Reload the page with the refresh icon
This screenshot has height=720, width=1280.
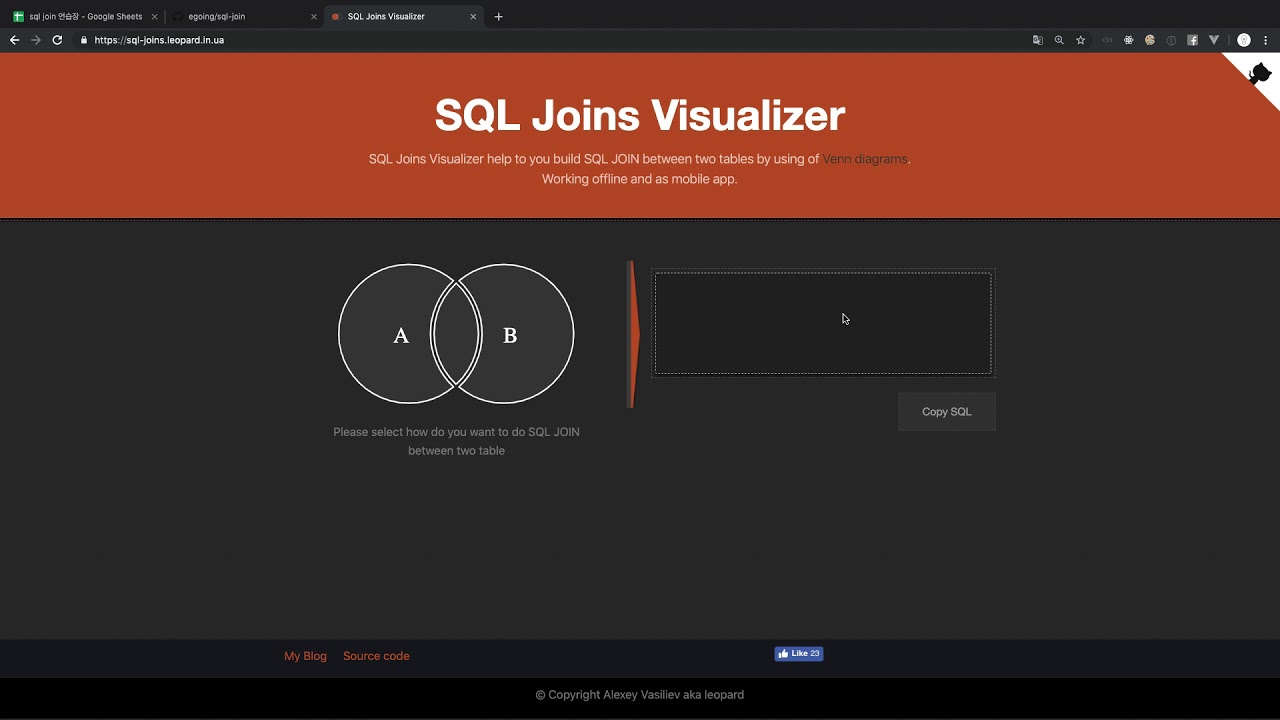click(57, 40)
